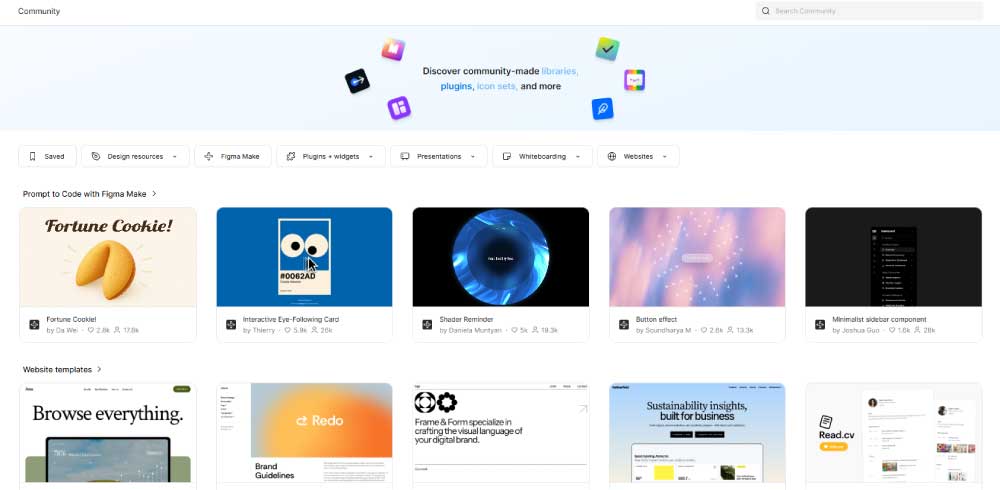Click the search magnifier icon
The height and width of the screenshot is (490, 1000).
coord(766,11)
